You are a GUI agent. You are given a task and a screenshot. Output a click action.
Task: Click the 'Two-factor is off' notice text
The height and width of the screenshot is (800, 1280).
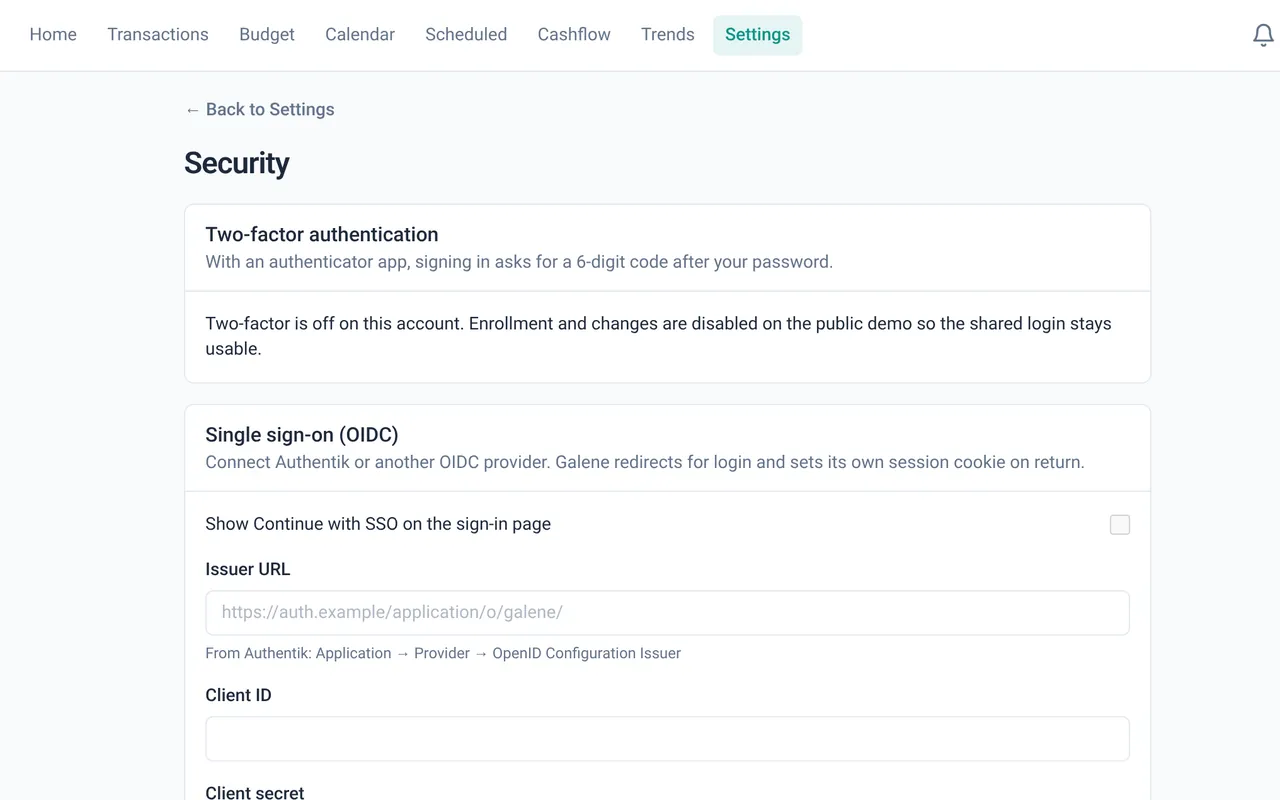coord(658,336)
